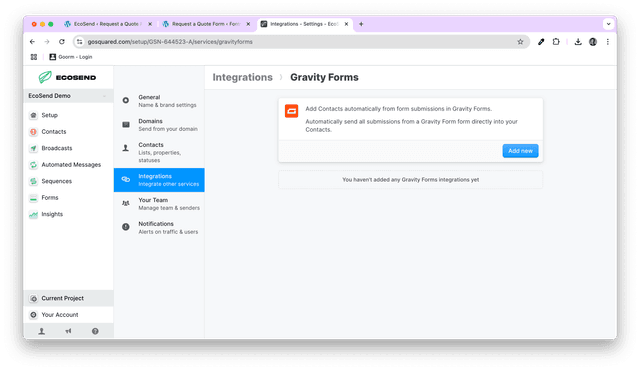
Task: Open Forms in the left sidebar
Action: pos(49,198)
